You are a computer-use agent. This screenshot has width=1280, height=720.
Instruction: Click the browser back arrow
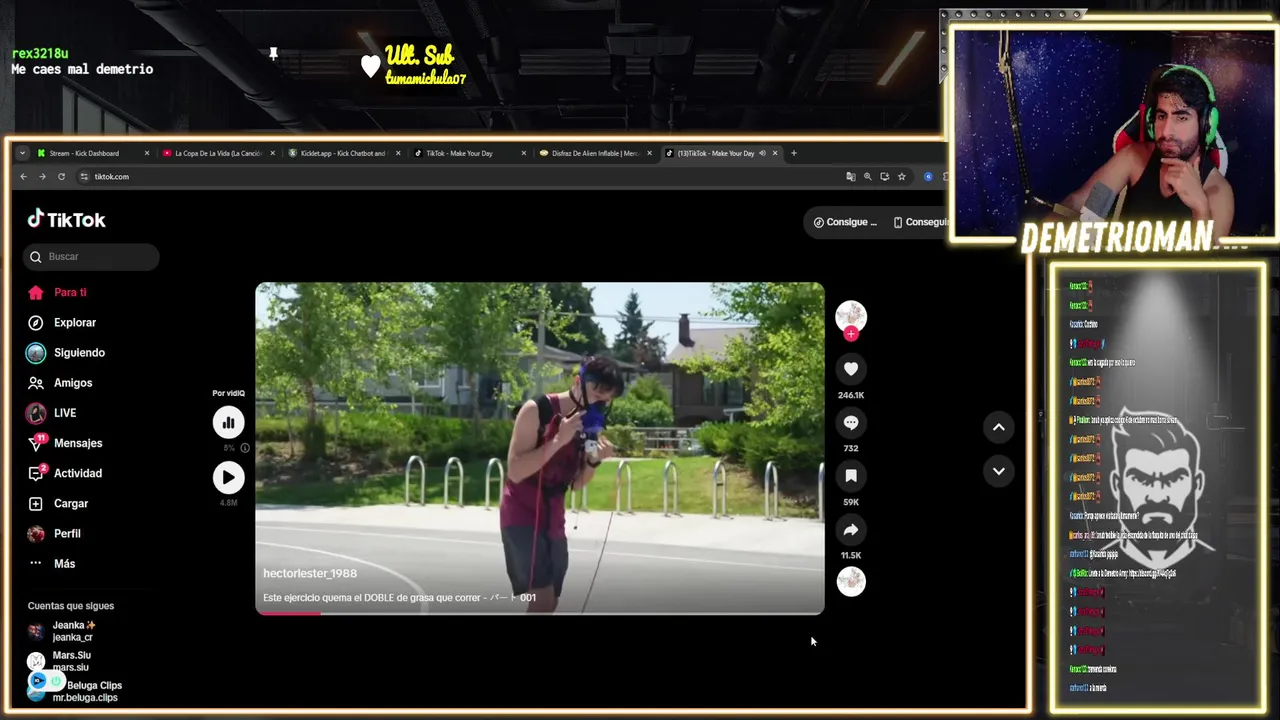pyautogui.click(x=24, y=176)
